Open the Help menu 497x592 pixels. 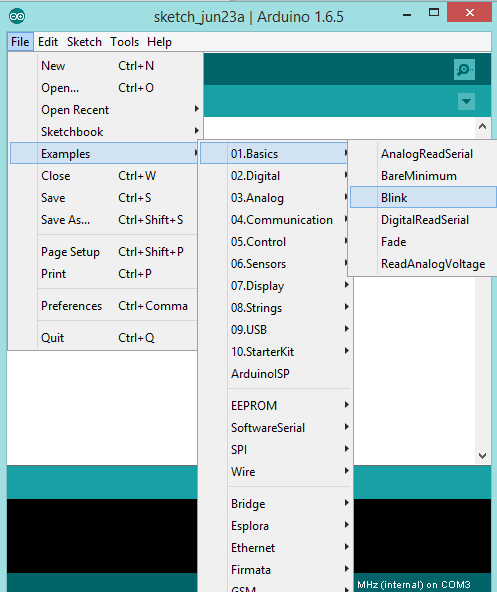(159, 42)
